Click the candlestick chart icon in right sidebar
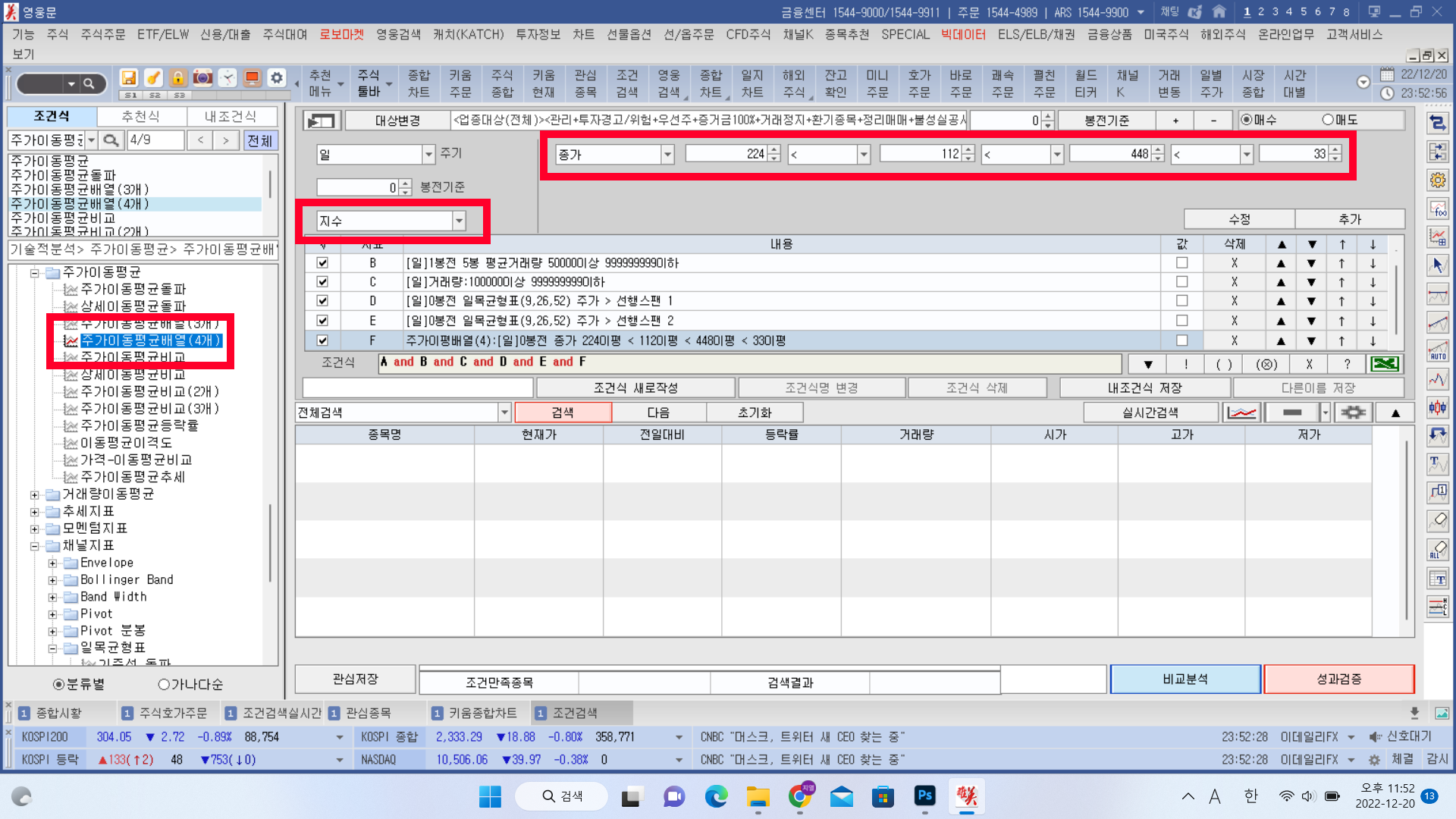 pos(1438,407)
